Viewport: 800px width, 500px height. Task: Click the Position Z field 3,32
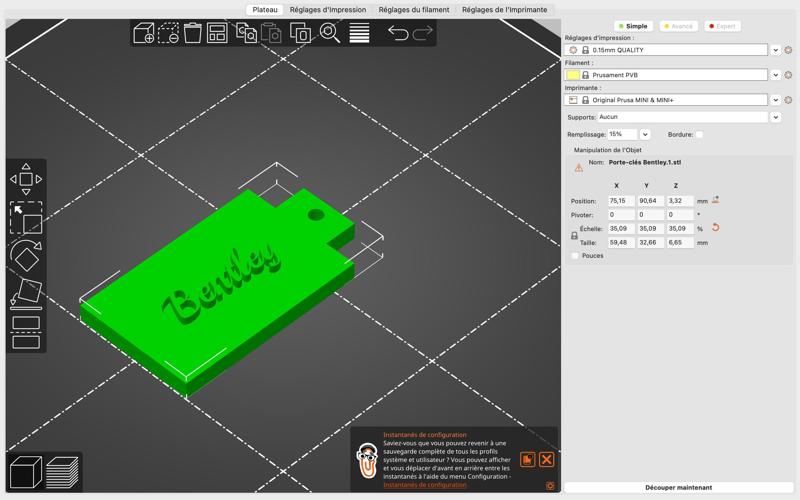[x=681, y=201]
